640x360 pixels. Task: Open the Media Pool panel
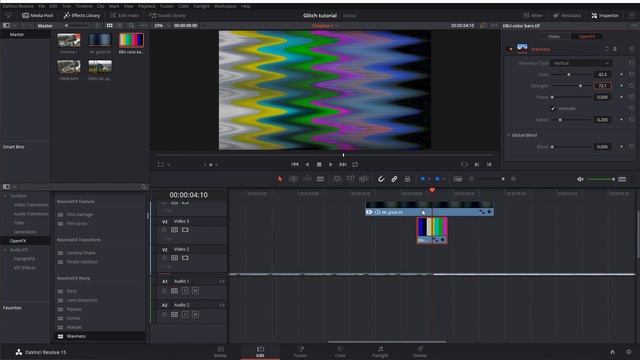(38, 16)
